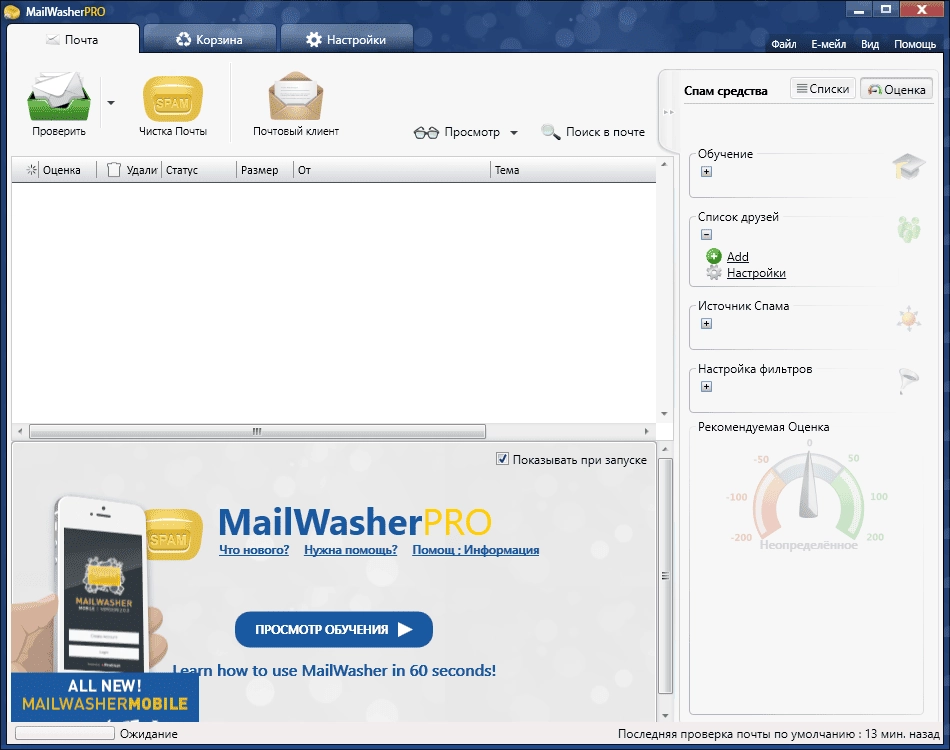
Task: Open the Почтовый клиент envelope icon
Action: tap(296, 96)
